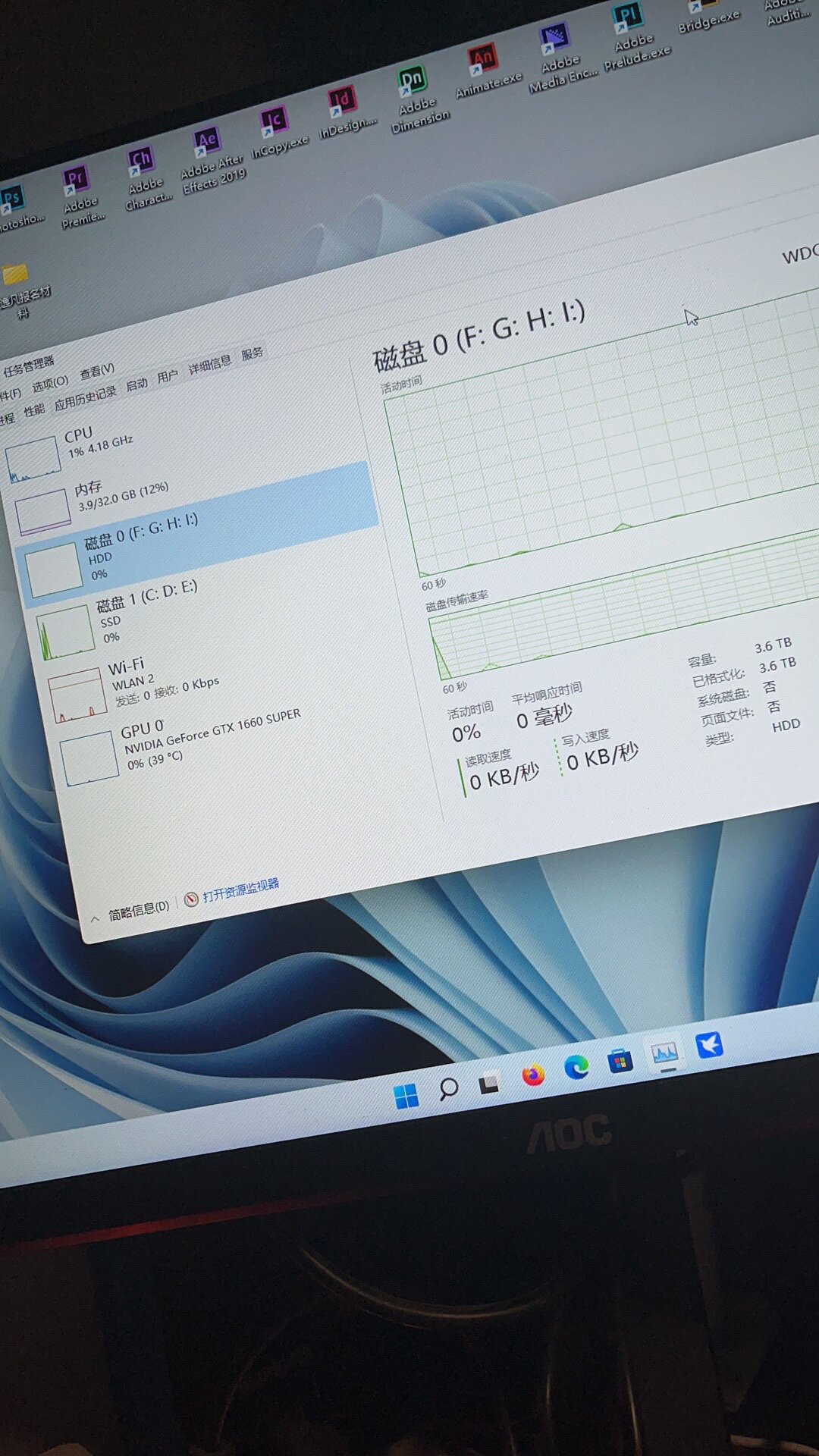
Task: Open 打开资源监视器 link
Action: 240,890
